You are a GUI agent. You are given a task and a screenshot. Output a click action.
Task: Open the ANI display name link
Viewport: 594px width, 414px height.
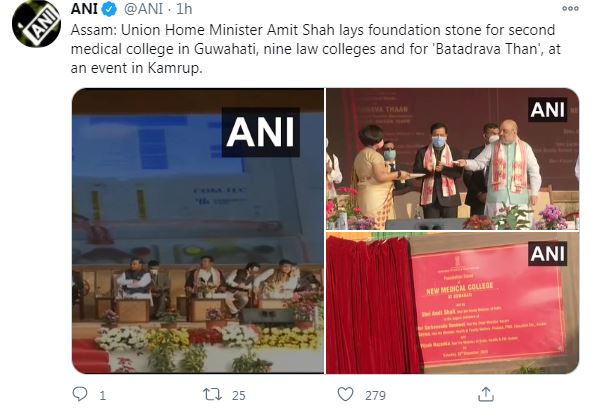84,9
